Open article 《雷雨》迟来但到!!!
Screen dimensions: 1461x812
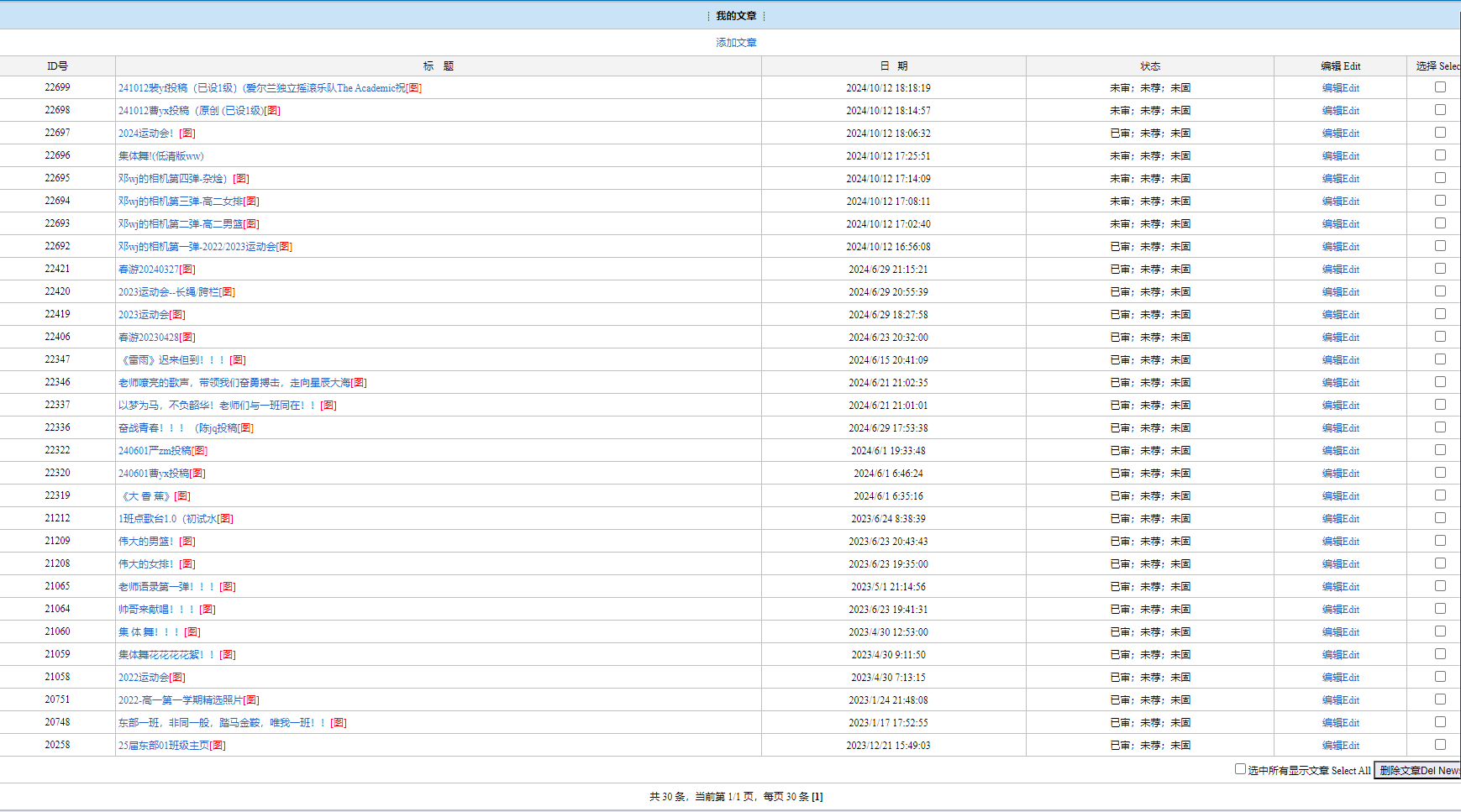click(x=173, y=360)
